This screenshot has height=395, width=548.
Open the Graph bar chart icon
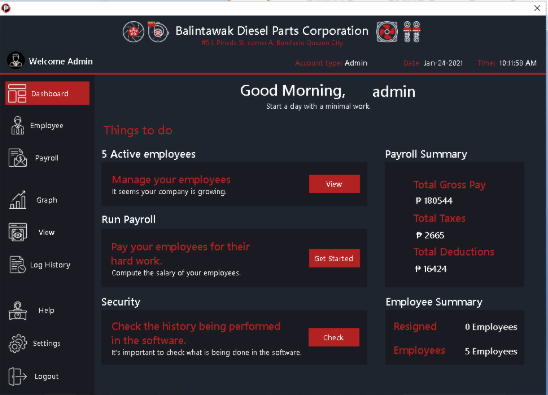click(x=17, y=200)
